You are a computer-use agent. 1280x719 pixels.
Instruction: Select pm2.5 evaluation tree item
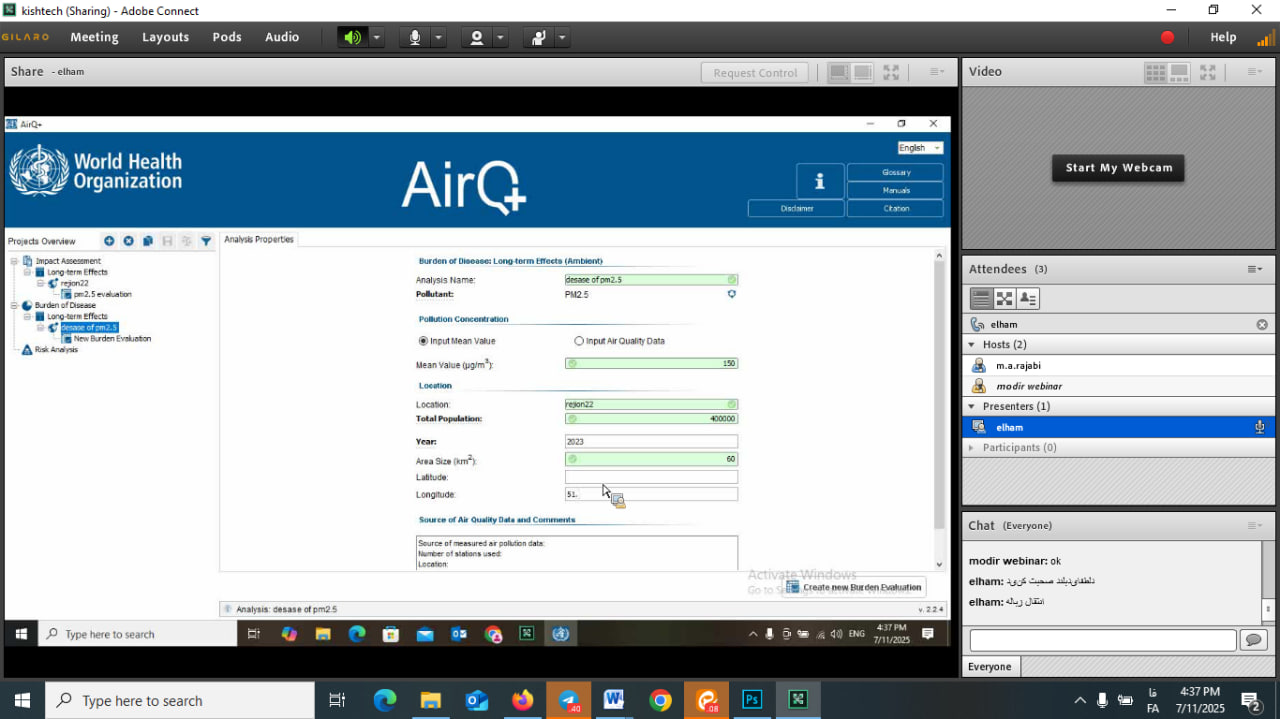[102, 294]
